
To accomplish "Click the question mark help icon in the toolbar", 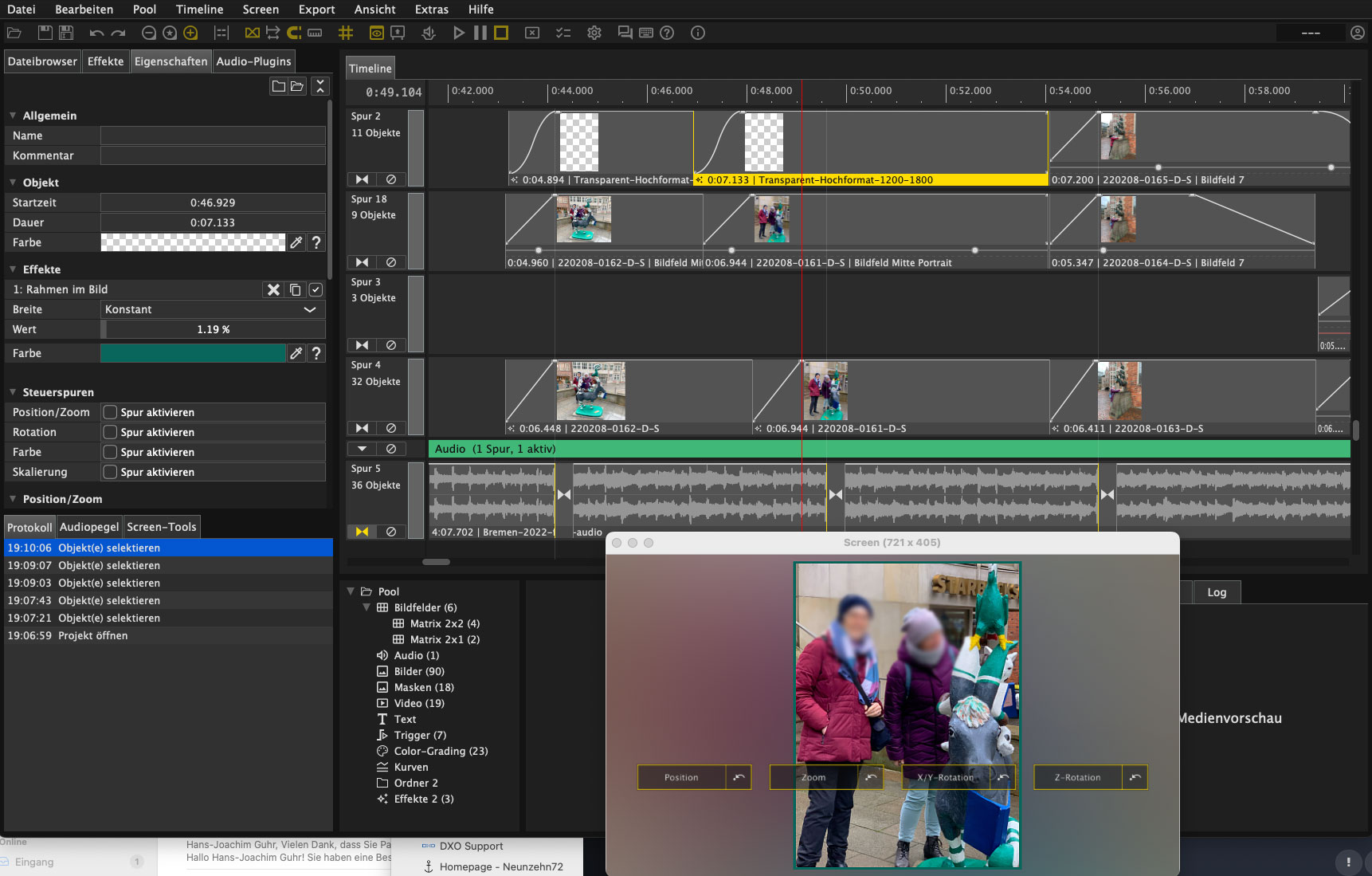I will (667, 33).
